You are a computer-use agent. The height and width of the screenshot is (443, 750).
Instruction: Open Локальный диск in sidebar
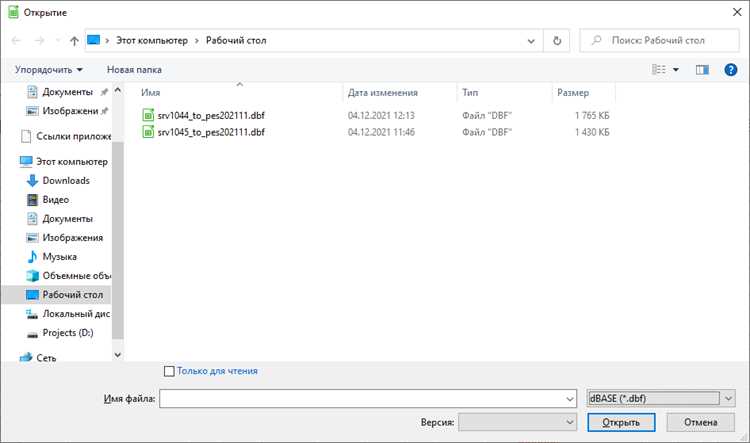pyautogui.click(x=68, y=314)
